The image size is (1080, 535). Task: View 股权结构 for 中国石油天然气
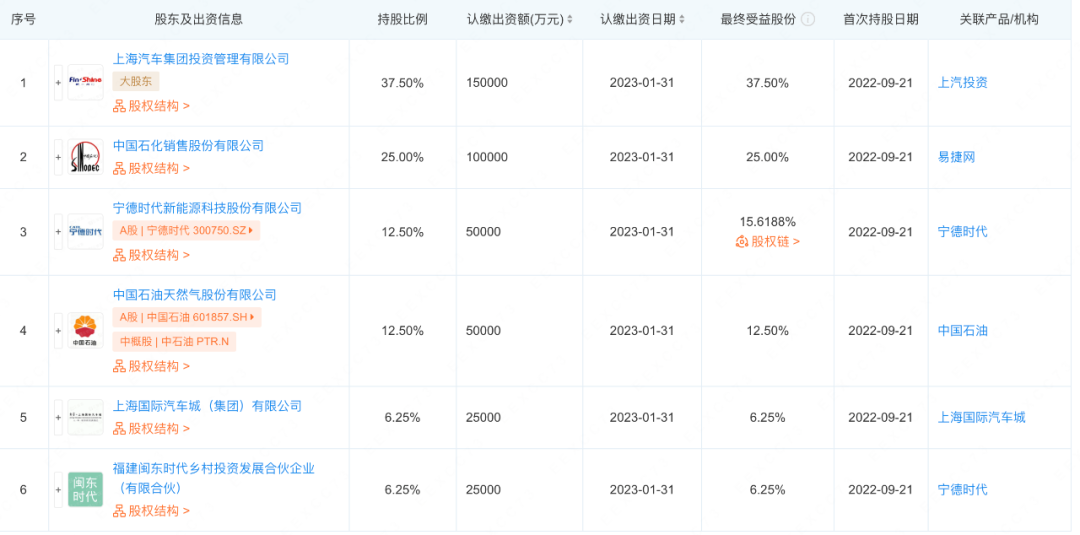point(152,366)
